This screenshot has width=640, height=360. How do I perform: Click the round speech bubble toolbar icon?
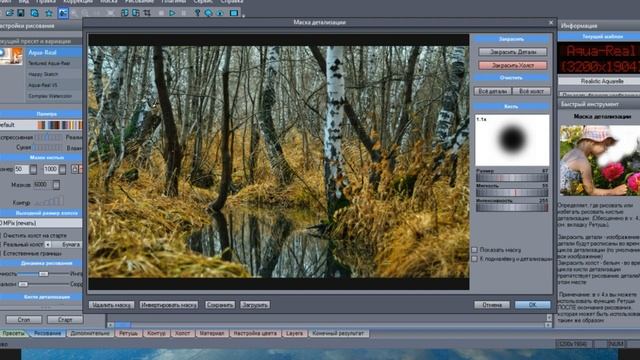click(x=209, y=13)
